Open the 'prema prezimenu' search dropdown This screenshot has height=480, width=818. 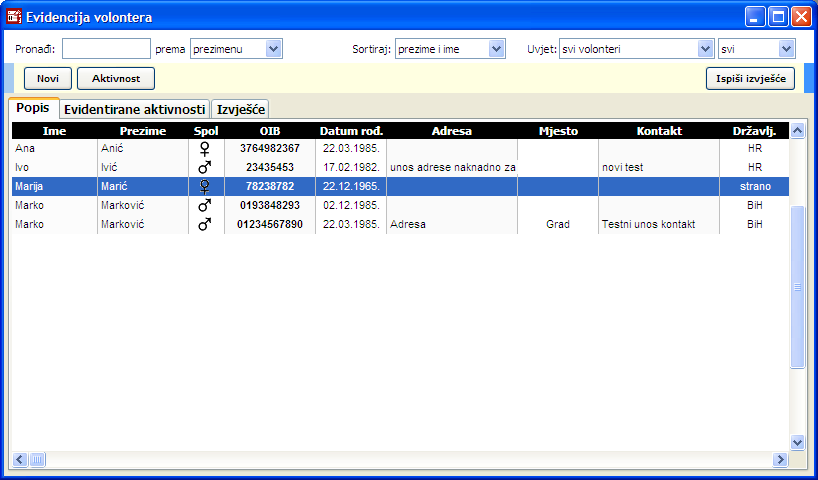[x=274, y=48]
